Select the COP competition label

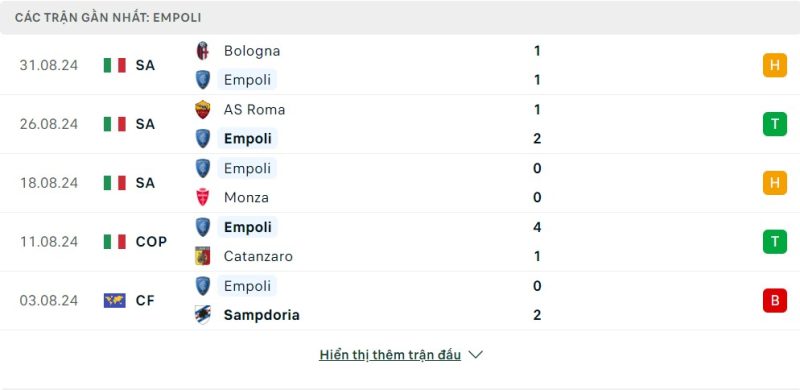(151, 241)
